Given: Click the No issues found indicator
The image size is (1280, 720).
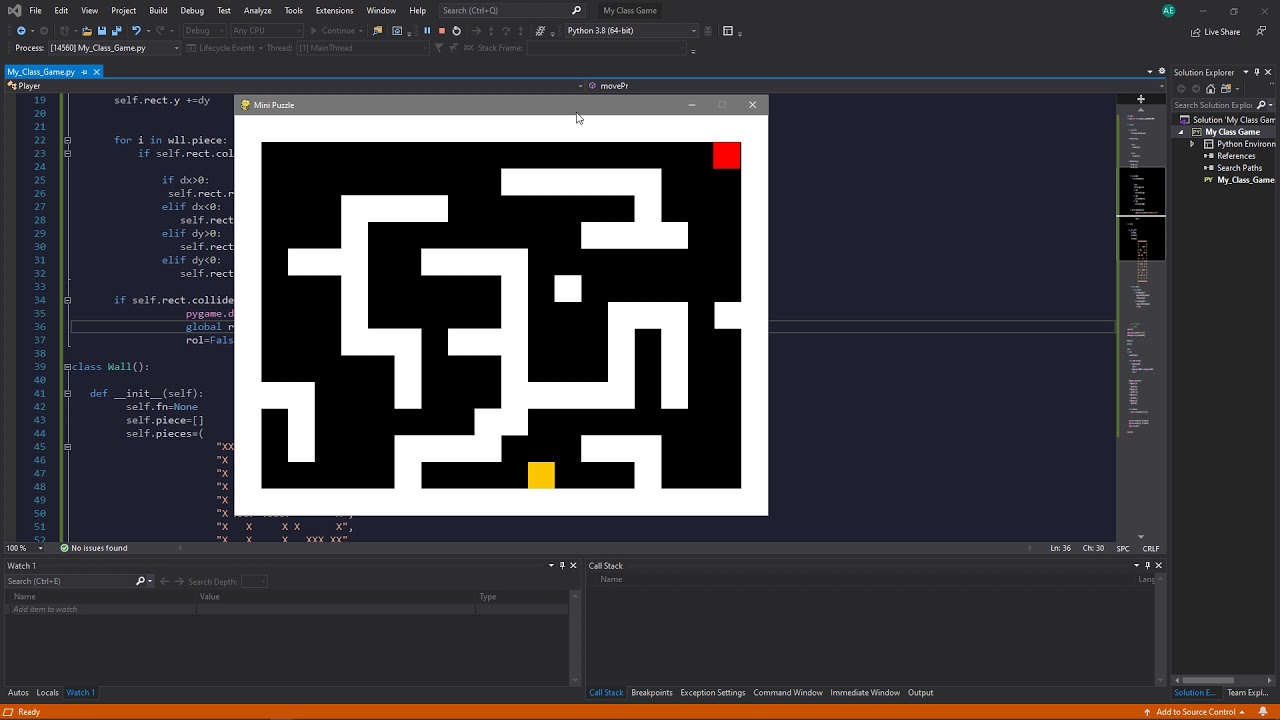Looking at the screenshot, I should (94, 548).
